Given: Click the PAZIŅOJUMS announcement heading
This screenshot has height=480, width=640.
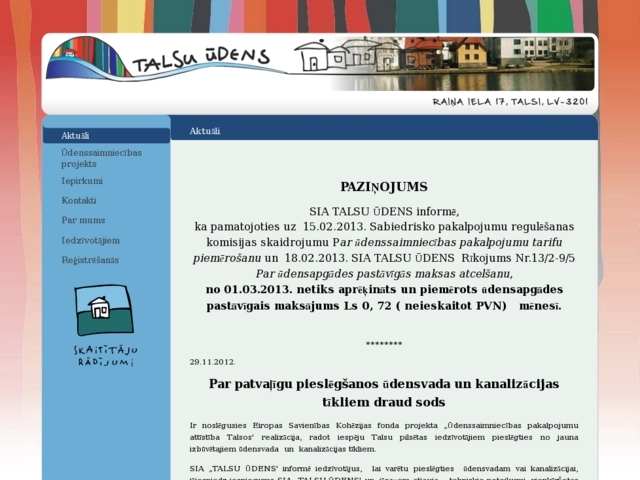Looking at the screenshot, I should coord(384,187).
